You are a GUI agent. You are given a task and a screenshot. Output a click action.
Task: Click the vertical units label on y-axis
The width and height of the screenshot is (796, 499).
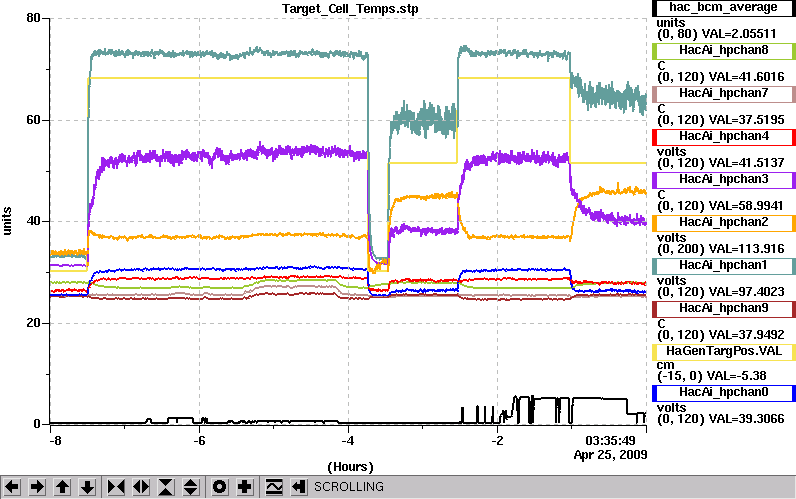pyautogui.click(x=7, y=221)
